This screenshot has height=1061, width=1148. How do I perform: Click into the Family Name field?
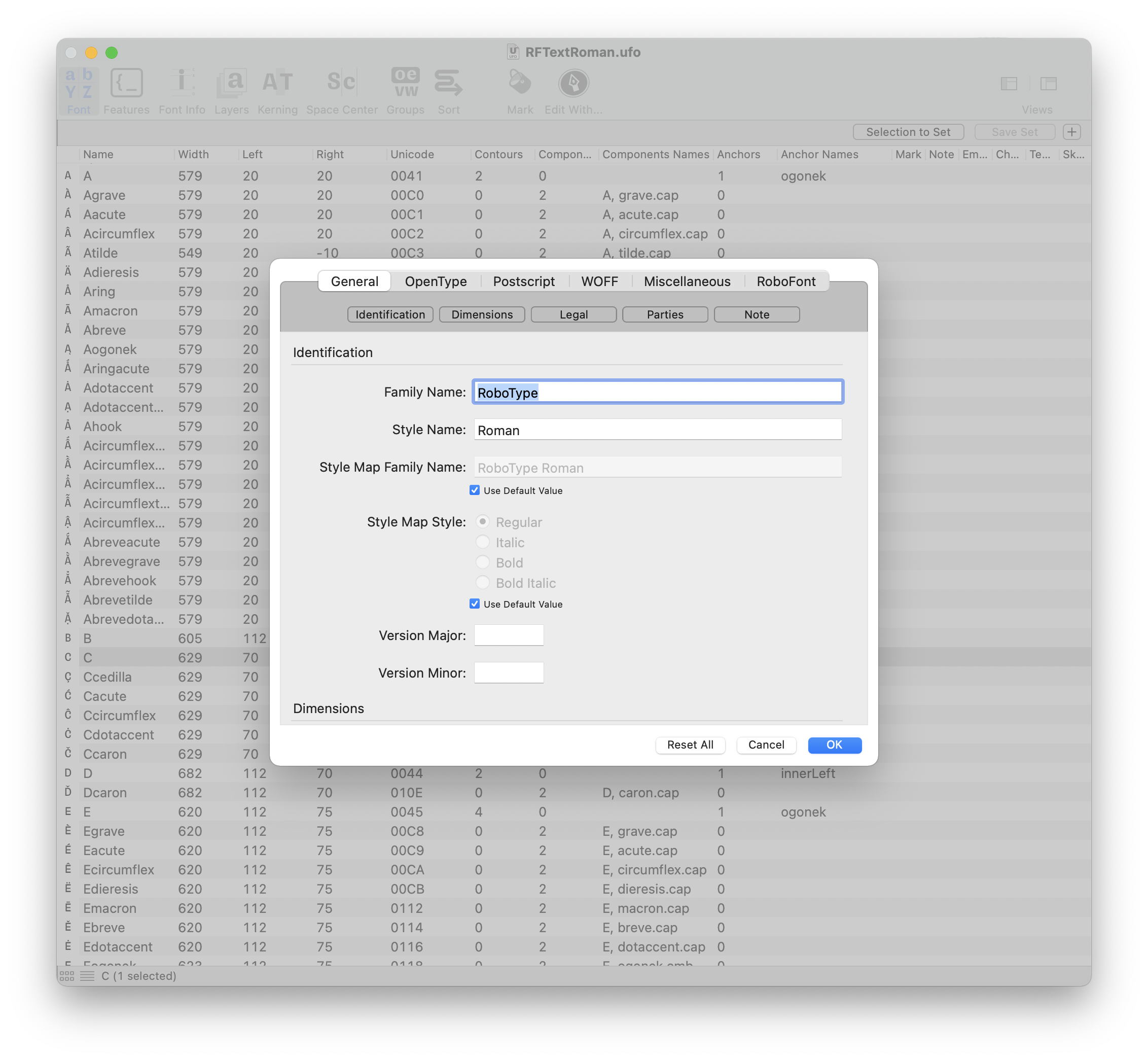[x=657, y=392]
